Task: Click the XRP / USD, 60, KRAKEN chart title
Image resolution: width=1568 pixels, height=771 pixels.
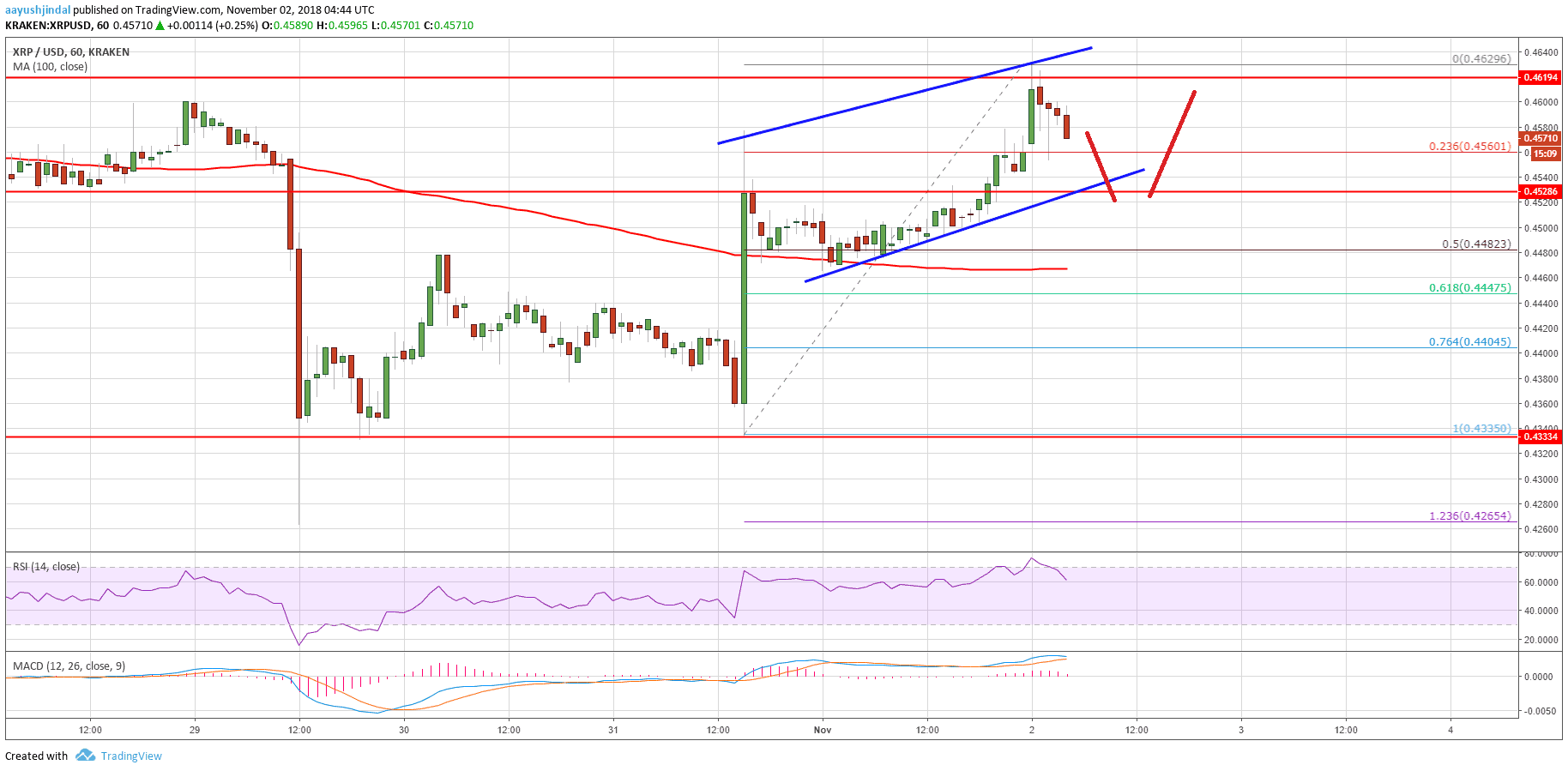Action: (x=71, y=52)
